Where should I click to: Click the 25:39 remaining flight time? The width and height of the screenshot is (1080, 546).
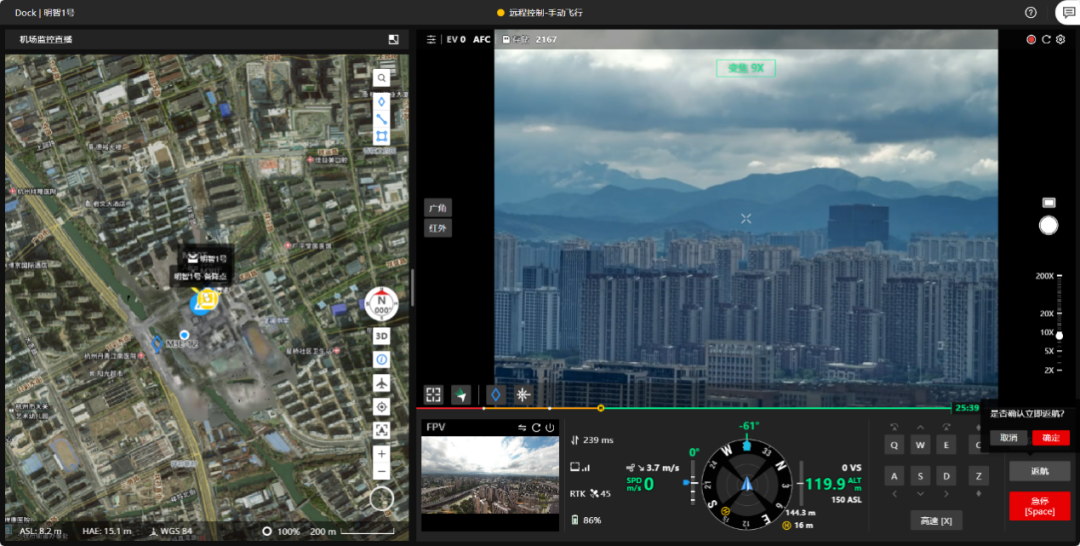tap(966, 408)
